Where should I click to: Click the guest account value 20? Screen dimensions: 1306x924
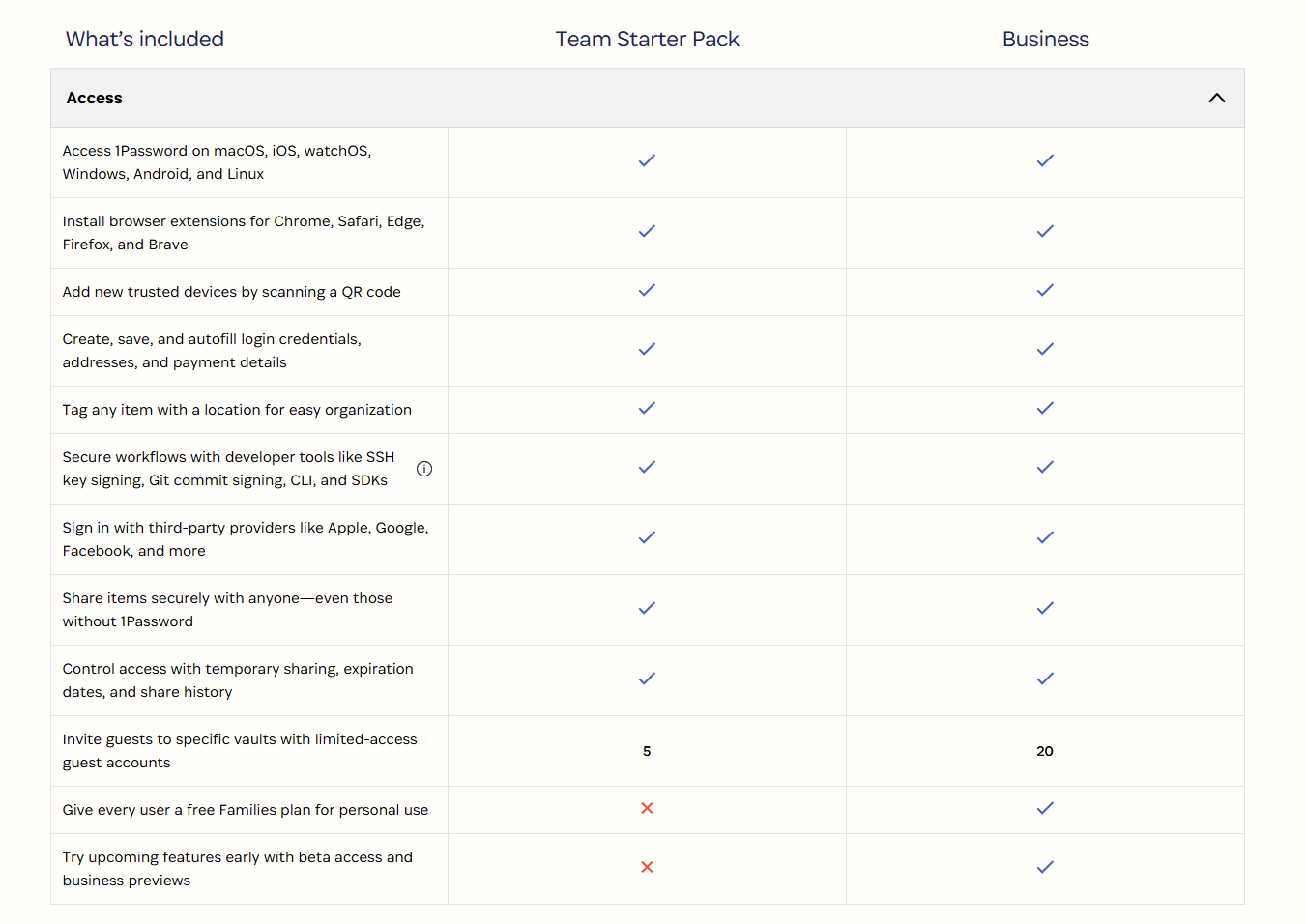tap(1045, 751)
